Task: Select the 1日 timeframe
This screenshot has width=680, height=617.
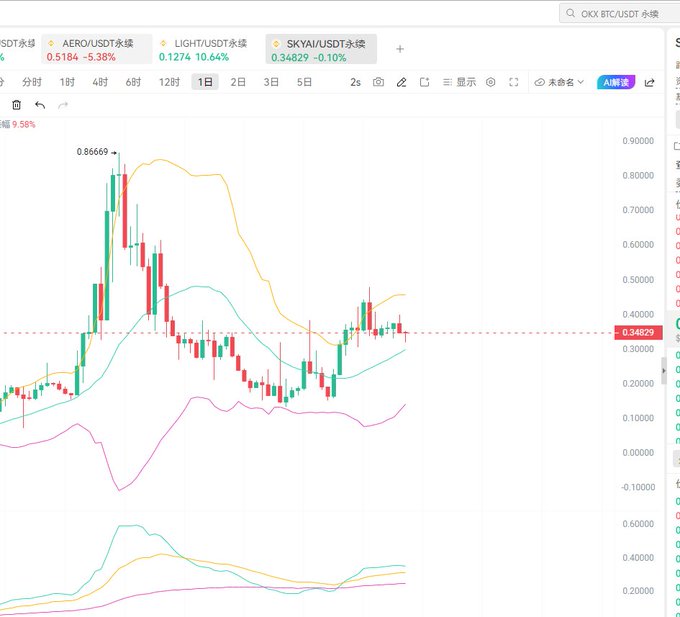Action: (x=205, y=82)
